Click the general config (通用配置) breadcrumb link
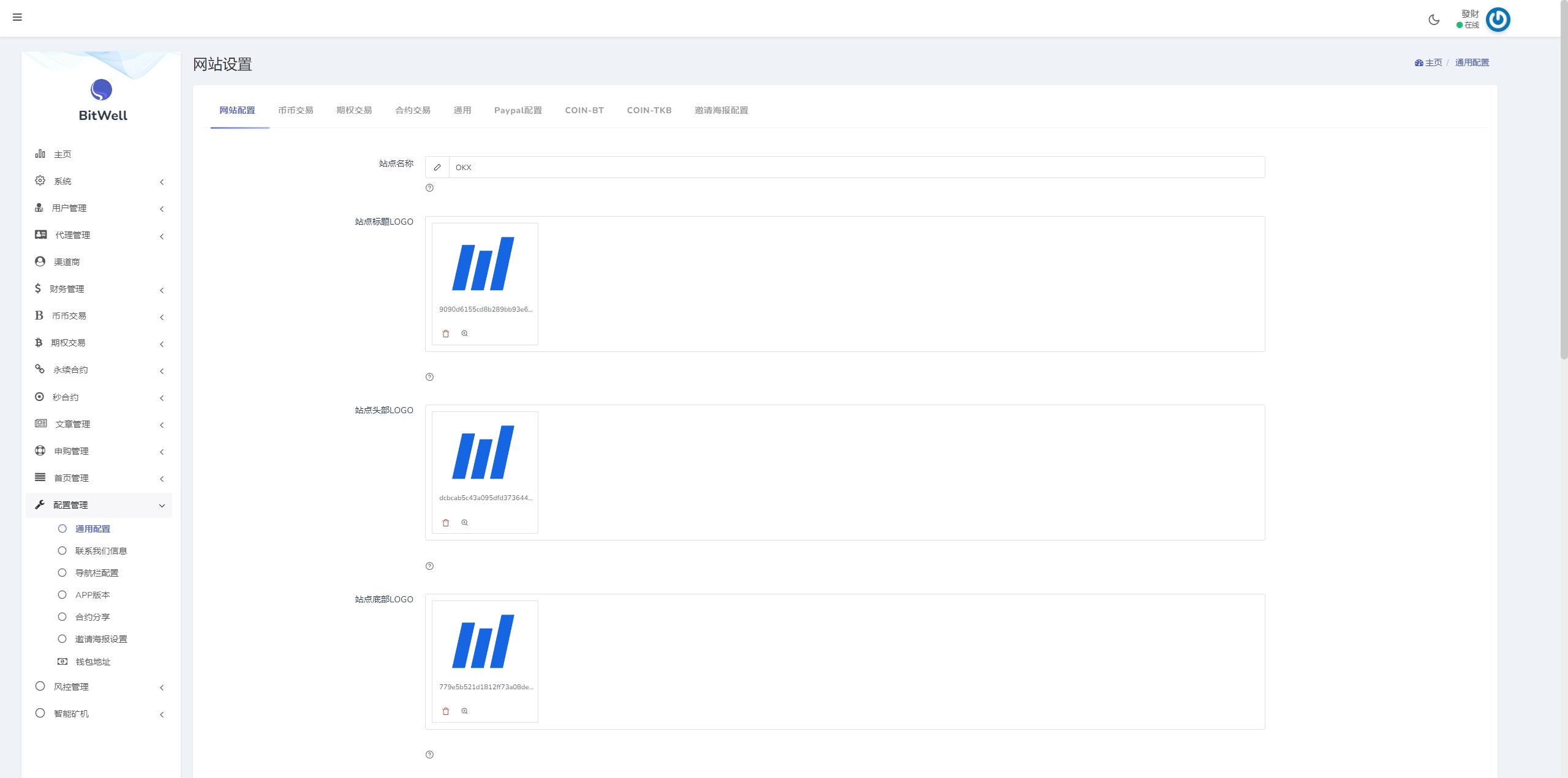 click(1471, 62)
